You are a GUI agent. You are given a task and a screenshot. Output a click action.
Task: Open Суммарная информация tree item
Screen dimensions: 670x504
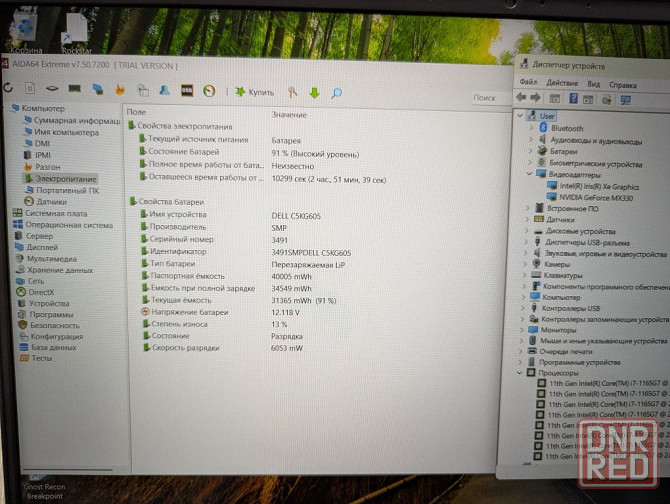click(72, 120)
